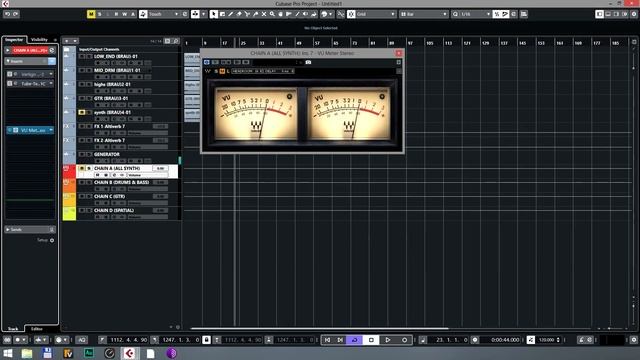640x360 pixels.
Task: Toggle the Auto-Scroll button
Action: (x=195, y=14)
